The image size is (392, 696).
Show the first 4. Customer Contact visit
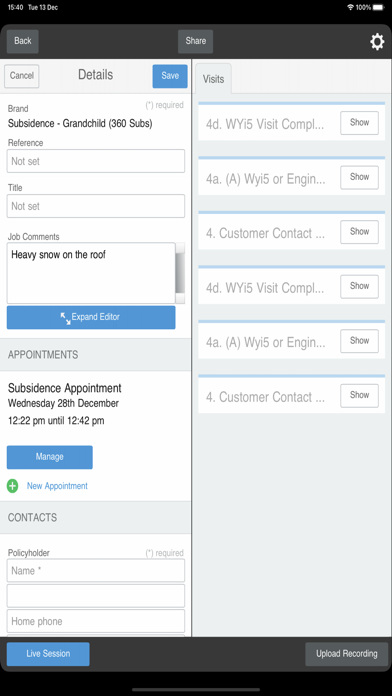(x=359, y=232)
